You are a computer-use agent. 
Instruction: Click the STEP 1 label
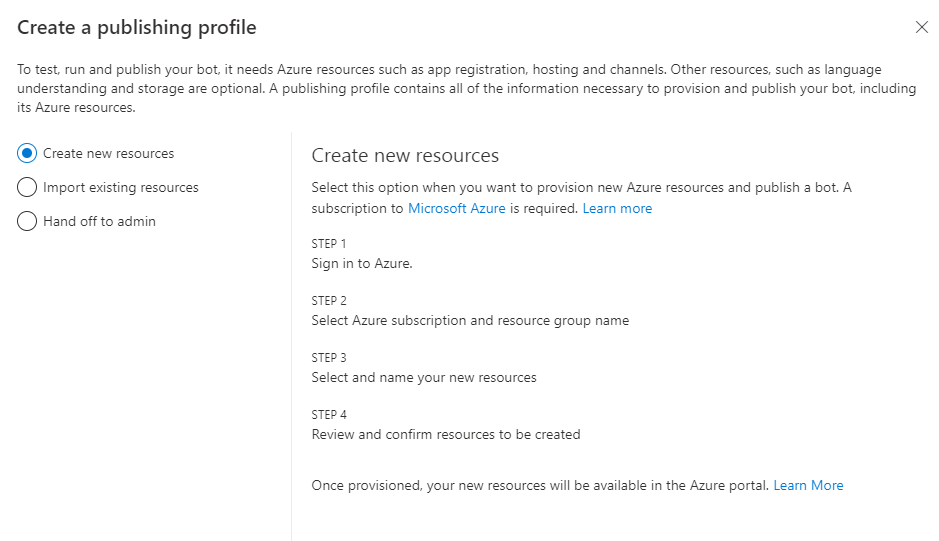coord(329,244)
